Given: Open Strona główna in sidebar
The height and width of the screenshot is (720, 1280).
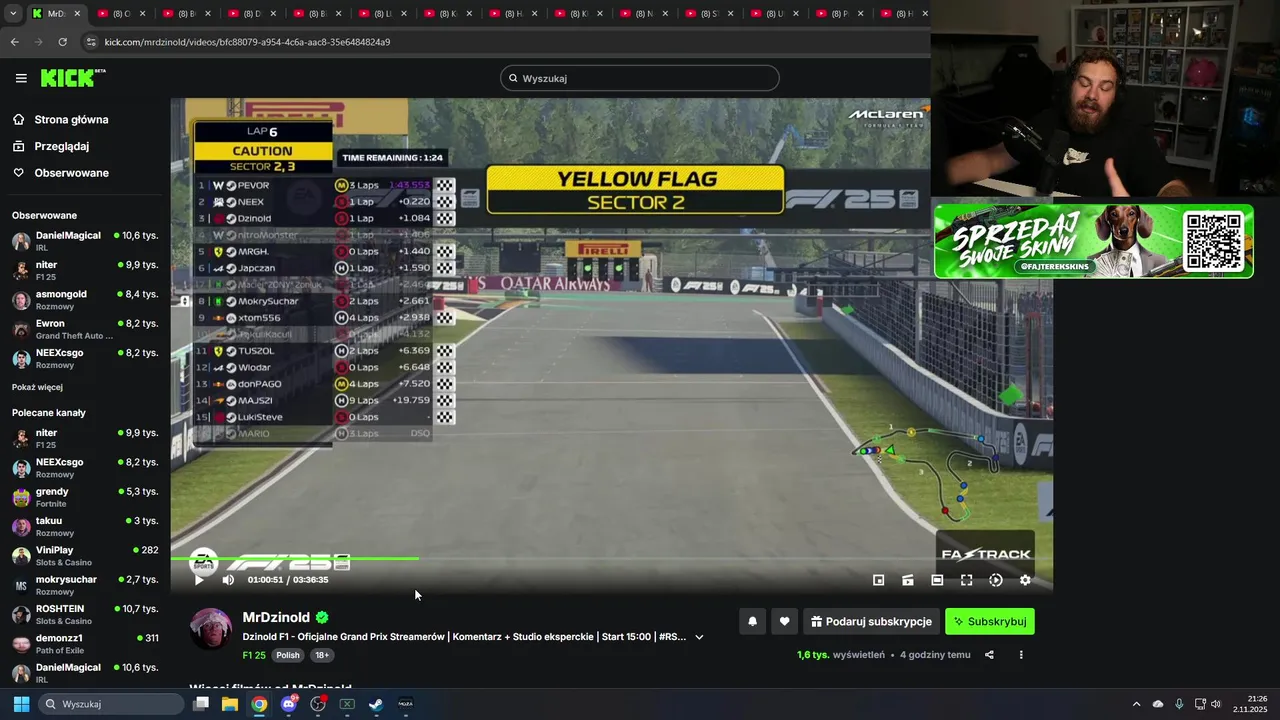Looking at the screenshot, I should pos(72,120).
